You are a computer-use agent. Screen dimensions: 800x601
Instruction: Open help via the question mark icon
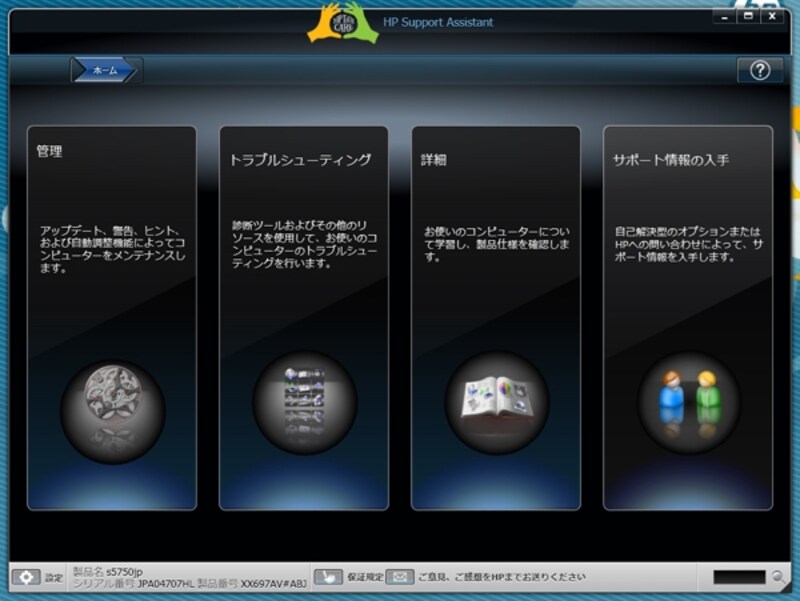762,68
